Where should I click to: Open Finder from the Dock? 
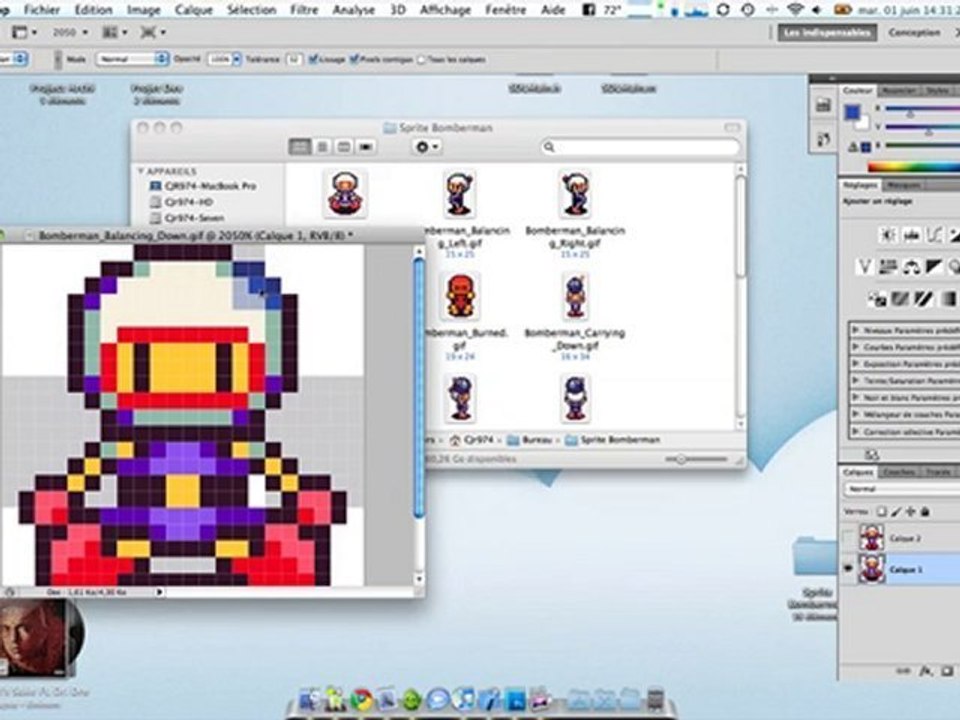[x=310, y=699]
